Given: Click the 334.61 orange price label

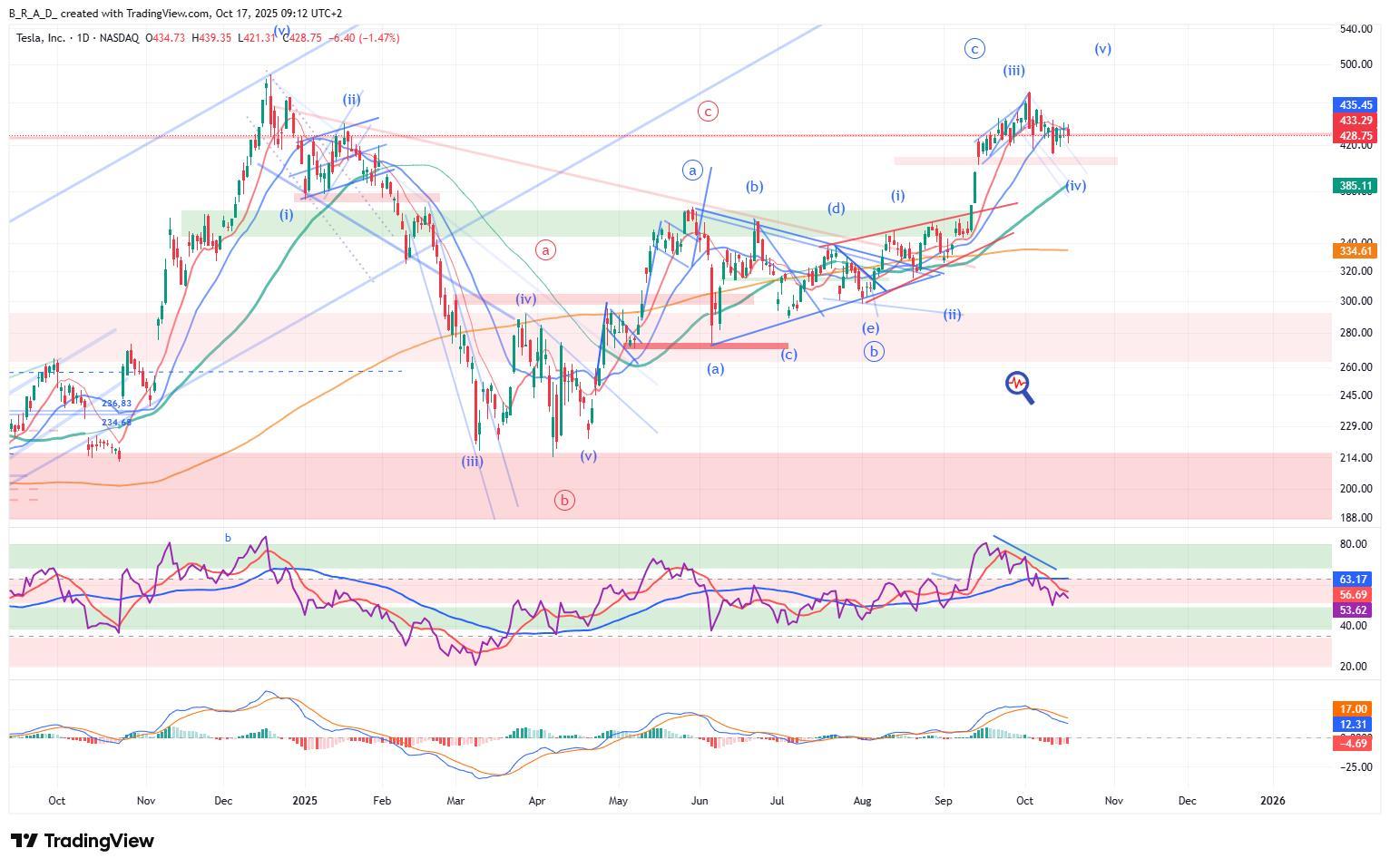Looking at the screenshot, I should pyautogui.click(x=1355, y=250).
